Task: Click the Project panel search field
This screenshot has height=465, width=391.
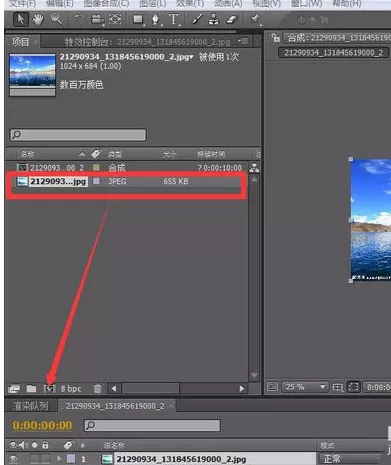Action: [x=78, y=135]
